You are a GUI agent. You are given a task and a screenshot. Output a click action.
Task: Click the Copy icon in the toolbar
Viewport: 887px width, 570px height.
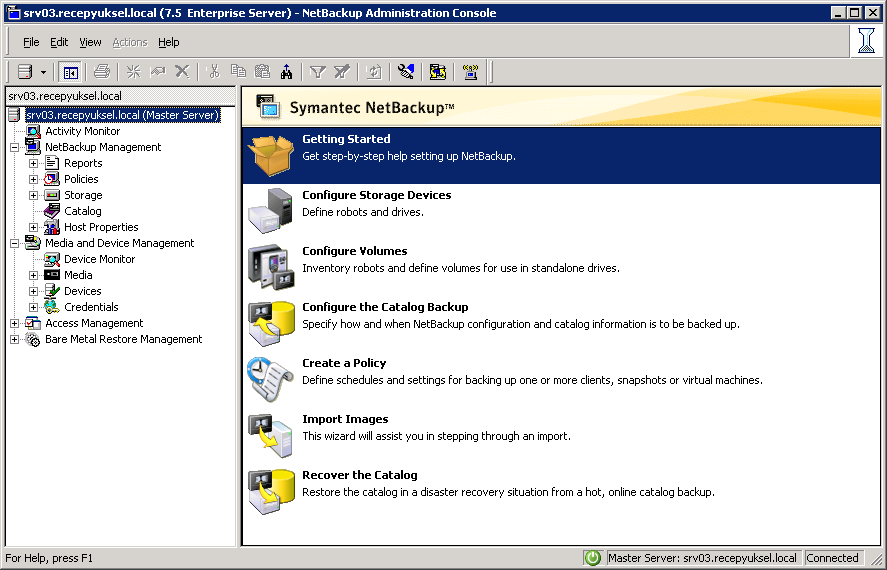[238, 72]
